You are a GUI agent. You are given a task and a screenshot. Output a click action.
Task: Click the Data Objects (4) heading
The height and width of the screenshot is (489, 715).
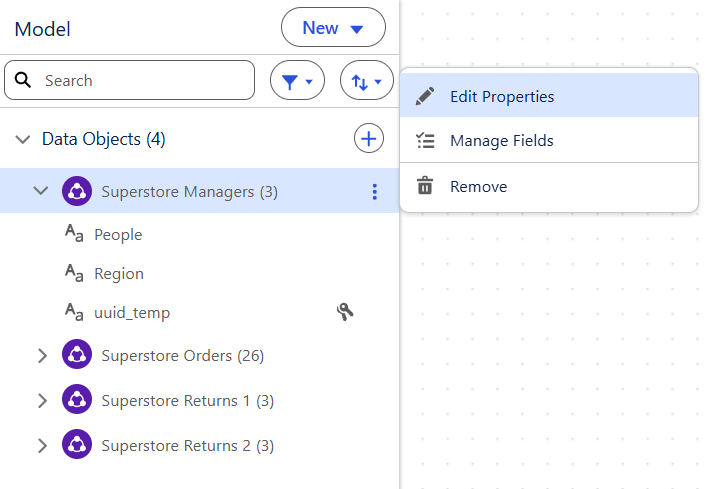click(104, 139)
